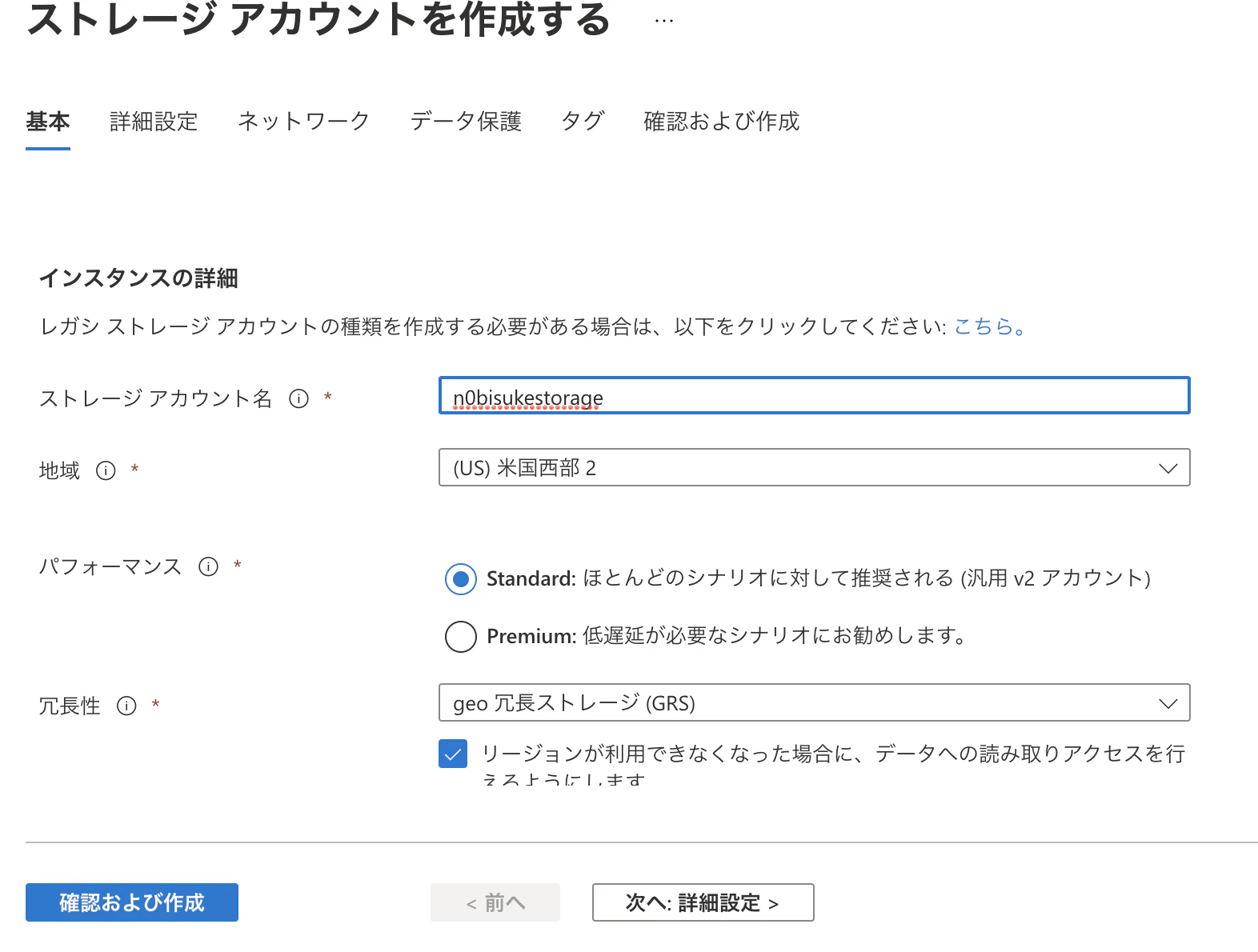Click the blue 確認および作成 button
Image resolution: width=1258 pixels, height=952 pixels.
point(132,902)
